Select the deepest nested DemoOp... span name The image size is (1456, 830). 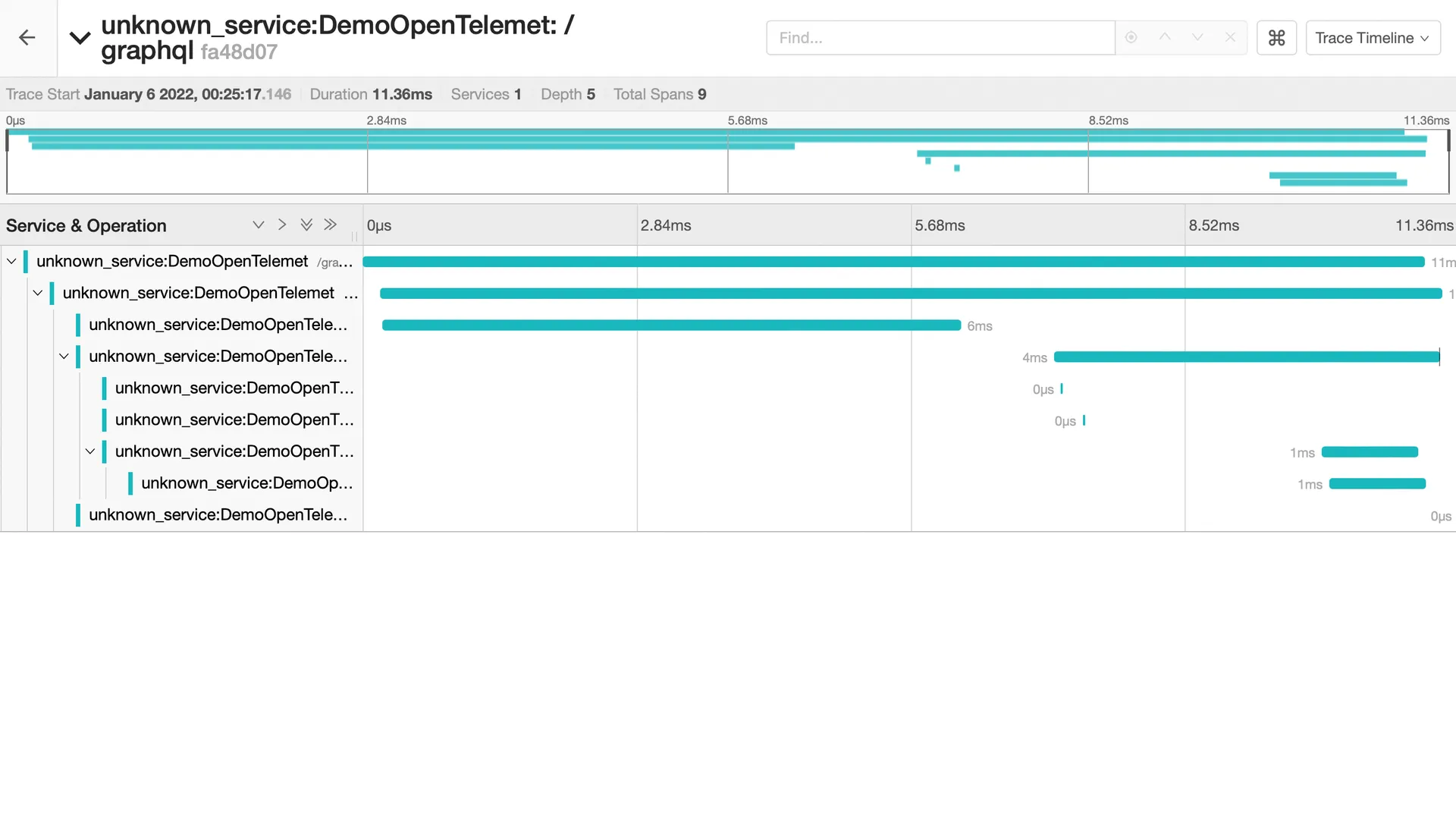[246, 483]
